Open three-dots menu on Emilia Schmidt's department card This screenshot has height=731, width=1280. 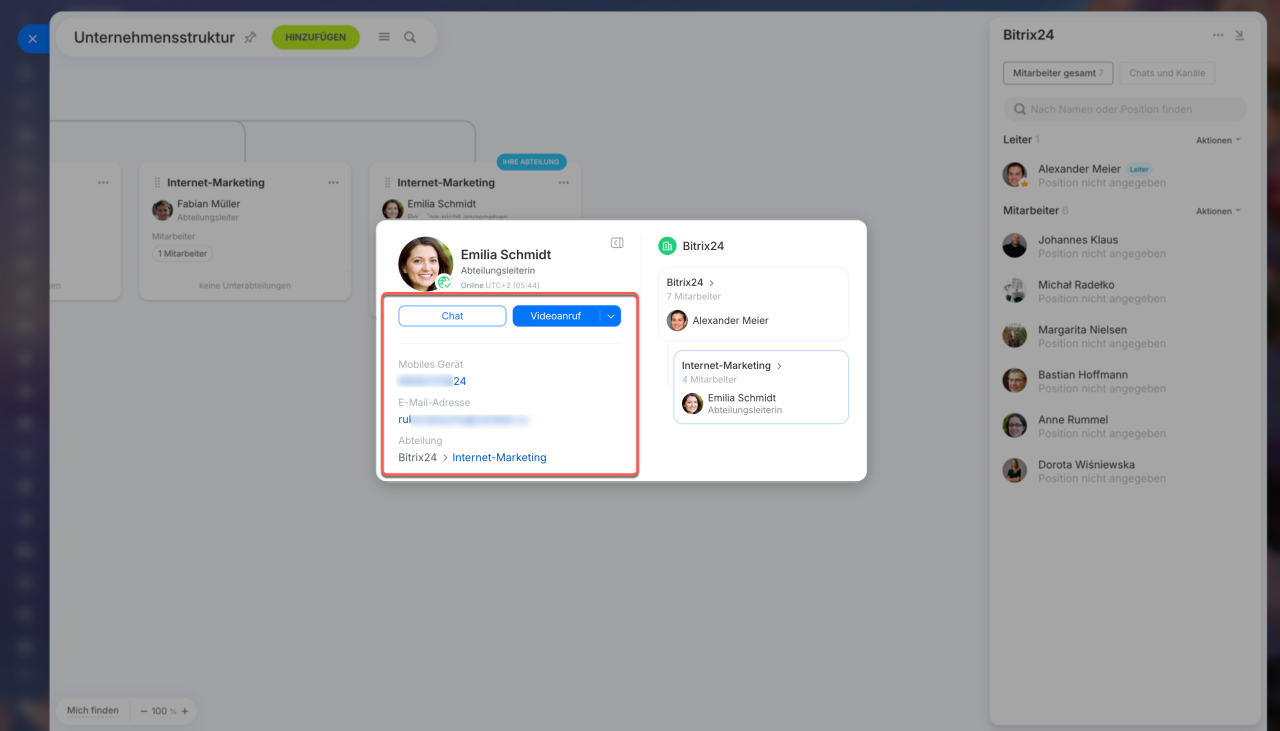(x=564, y=183)
